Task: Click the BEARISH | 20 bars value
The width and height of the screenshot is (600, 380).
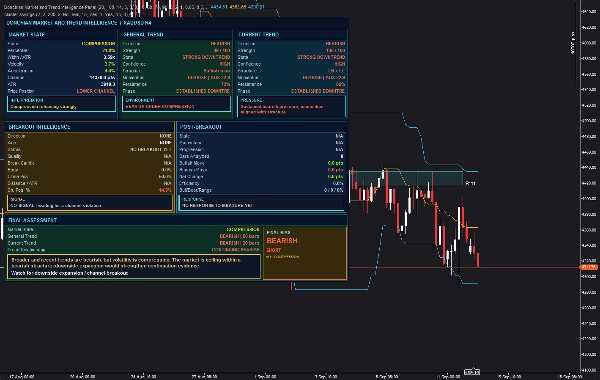Action: pyautogui.click(x=239, y=243)
